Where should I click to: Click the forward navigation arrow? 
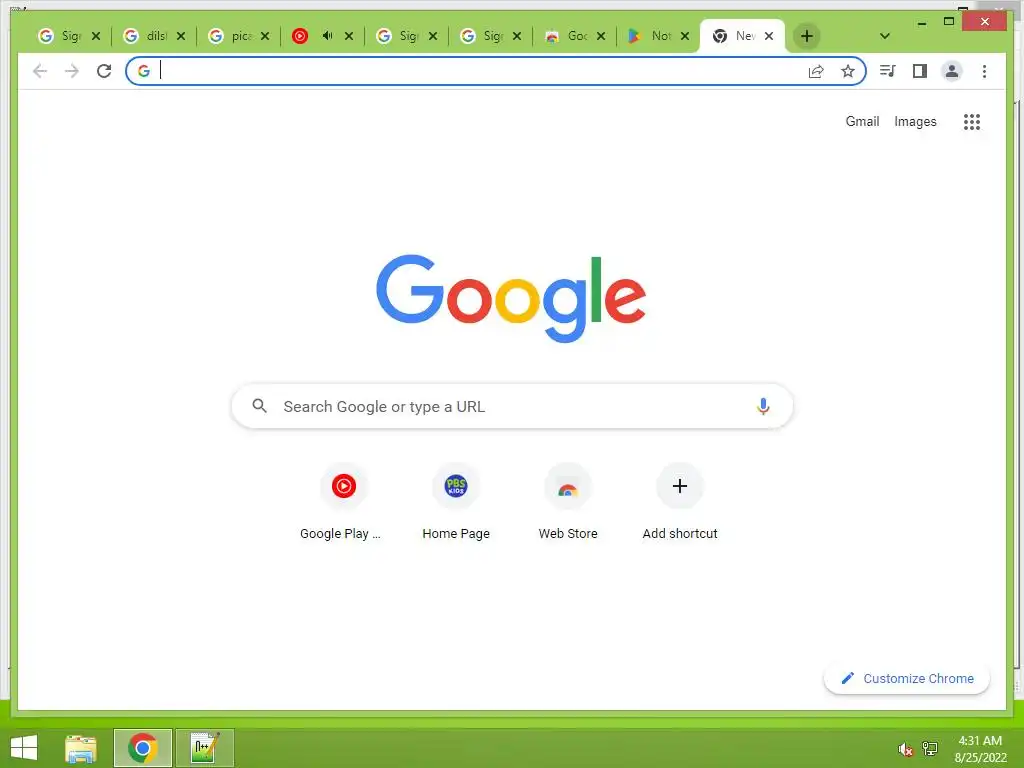point(72,71)
